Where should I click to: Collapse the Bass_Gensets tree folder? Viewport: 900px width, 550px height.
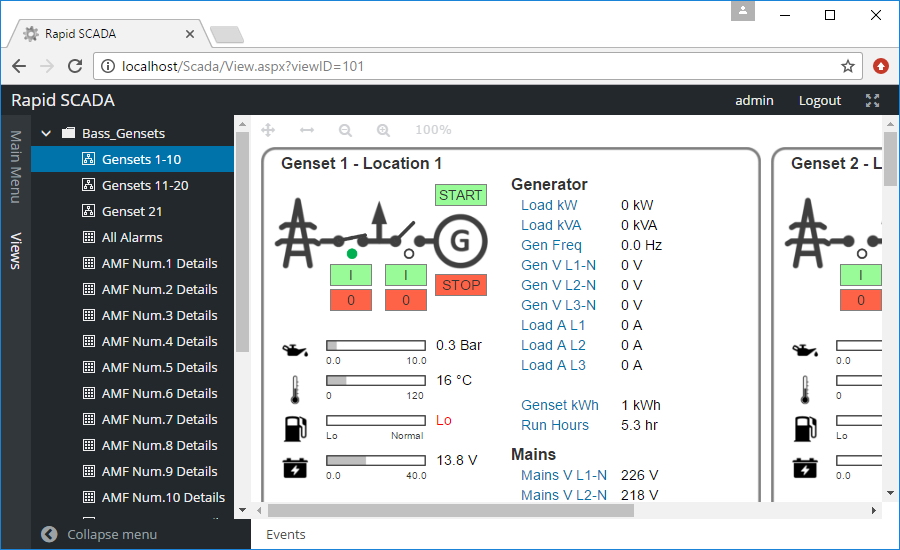[x=46, y=133]
